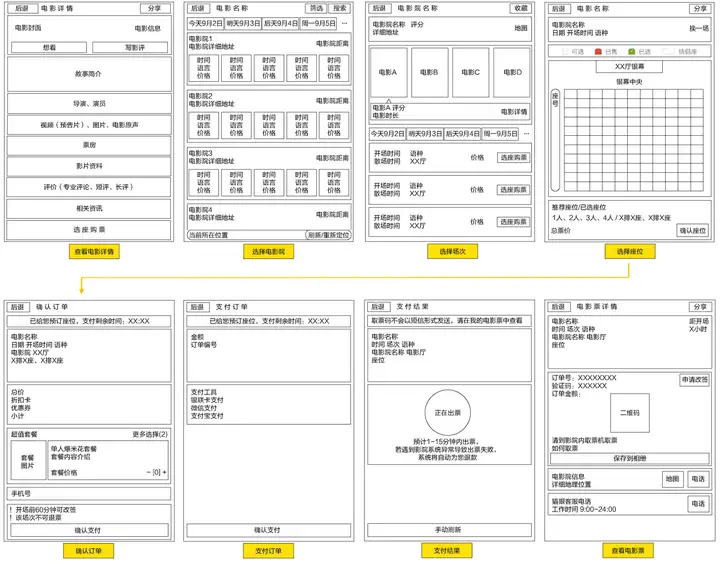Open 地图 link beside cinema address

(x=521, y=28)
